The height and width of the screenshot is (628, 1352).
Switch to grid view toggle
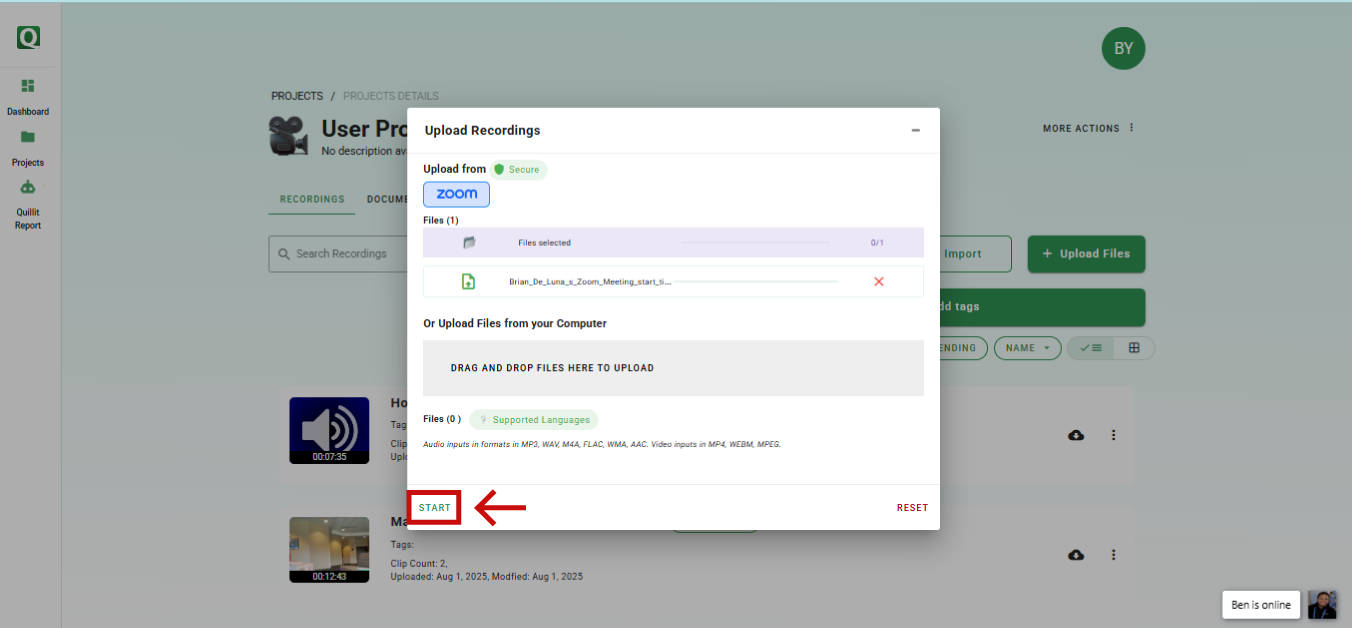click(x=1134, y=348)
